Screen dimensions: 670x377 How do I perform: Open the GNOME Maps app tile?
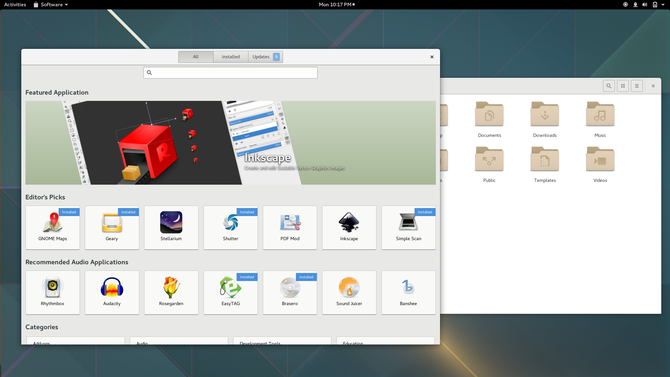(53, 227)
